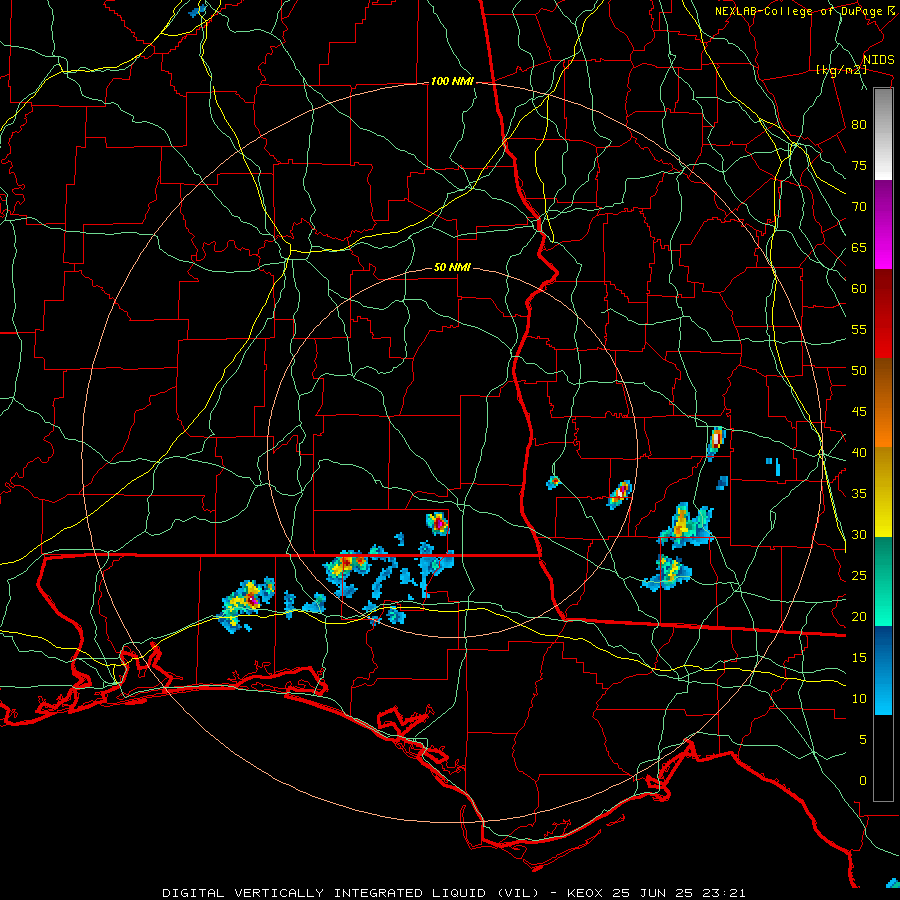
Task: Select the 75 value on VIL scale
Action: pos(859,166)
